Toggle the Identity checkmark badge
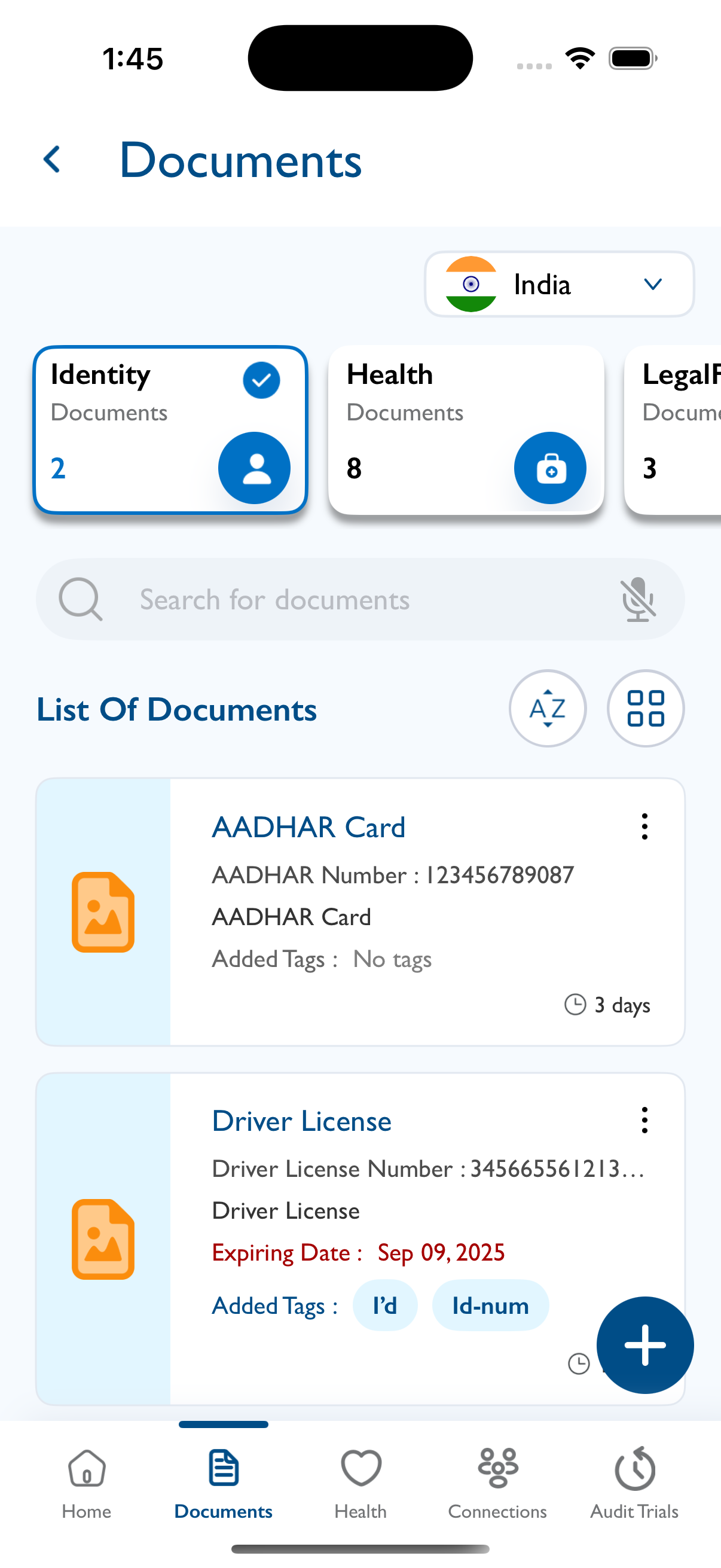 tap(262, 380)
